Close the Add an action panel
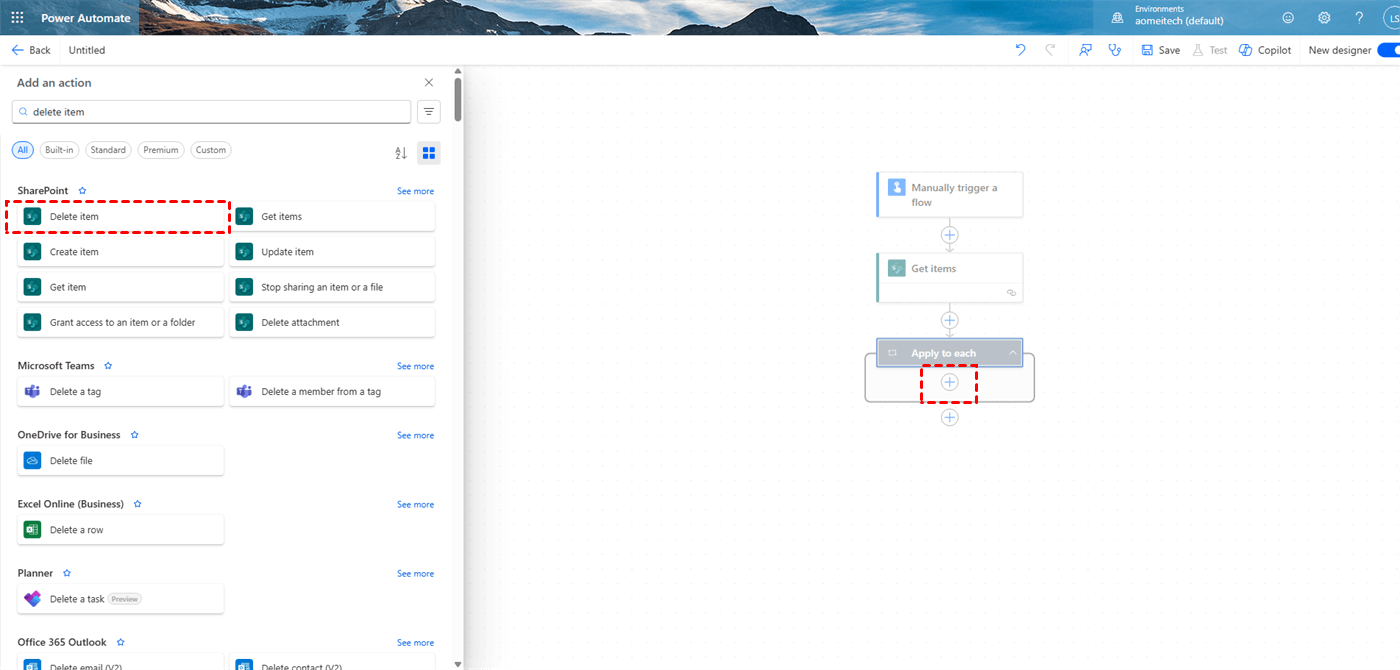Screen dimensions: 1400x670 [429, 83]
